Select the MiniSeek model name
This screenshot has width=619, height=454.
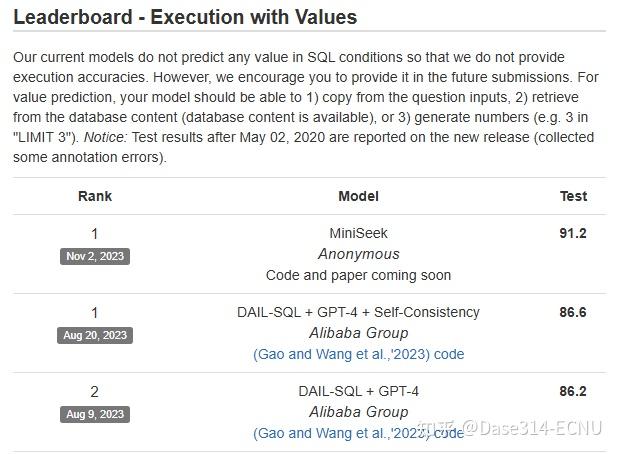pos(358,234)
